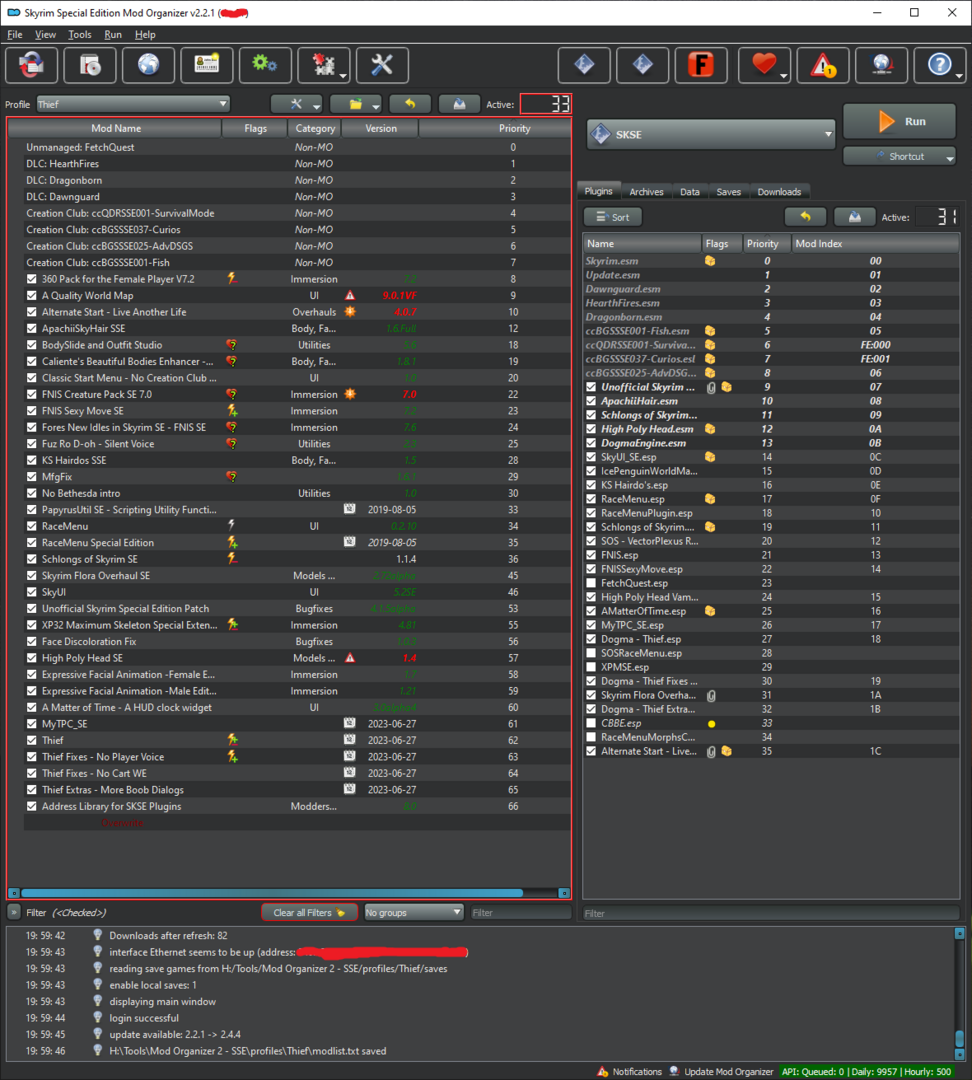
Task: Expand the folder open dropdown arrow
Action: coord(375,105)
